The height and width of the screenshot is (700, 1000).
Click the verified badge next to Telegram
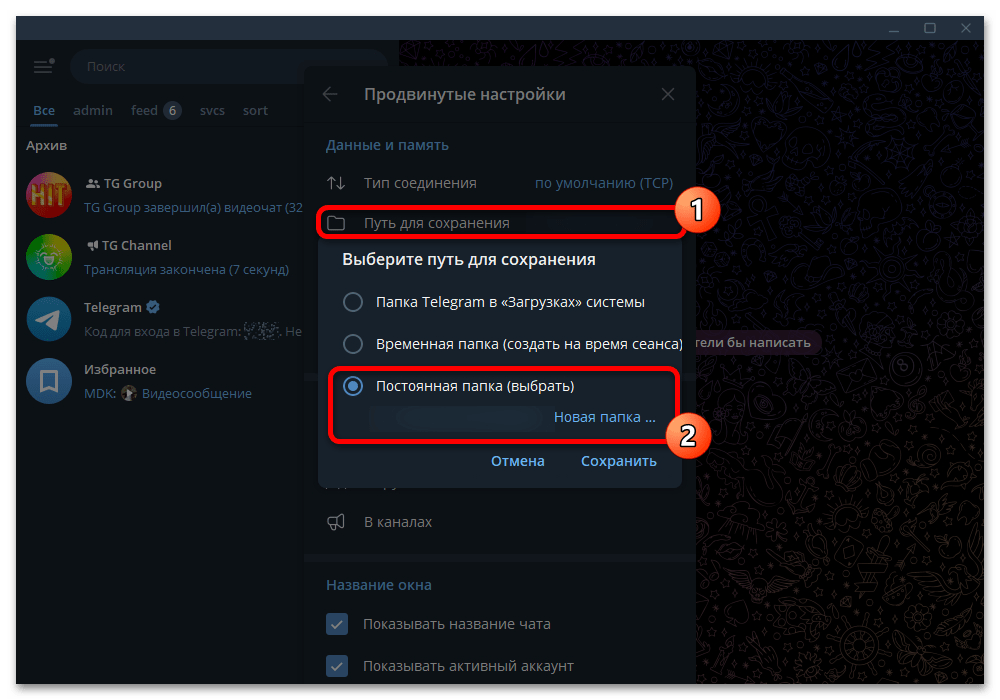[x=153, y=307]
